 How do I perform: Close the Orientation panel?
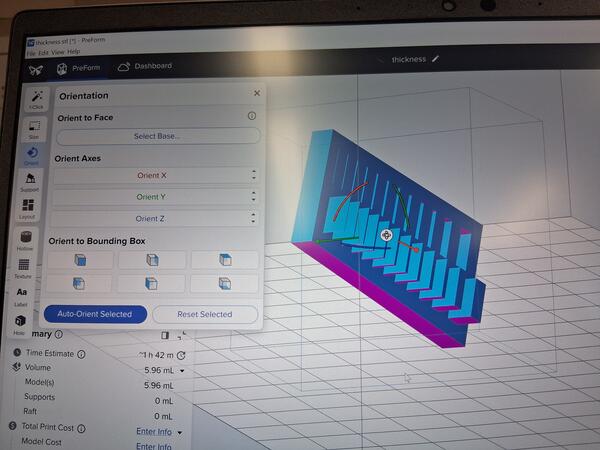257,93
